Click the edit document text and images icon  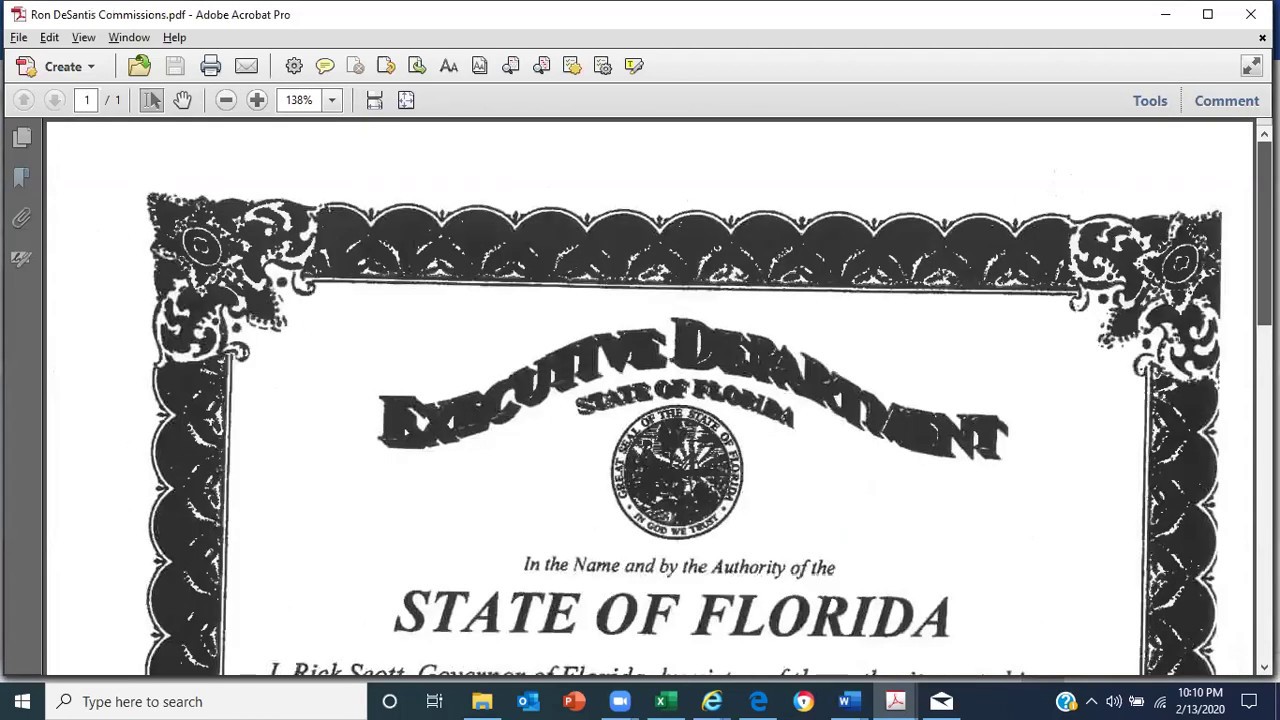(x=479, y=66)
